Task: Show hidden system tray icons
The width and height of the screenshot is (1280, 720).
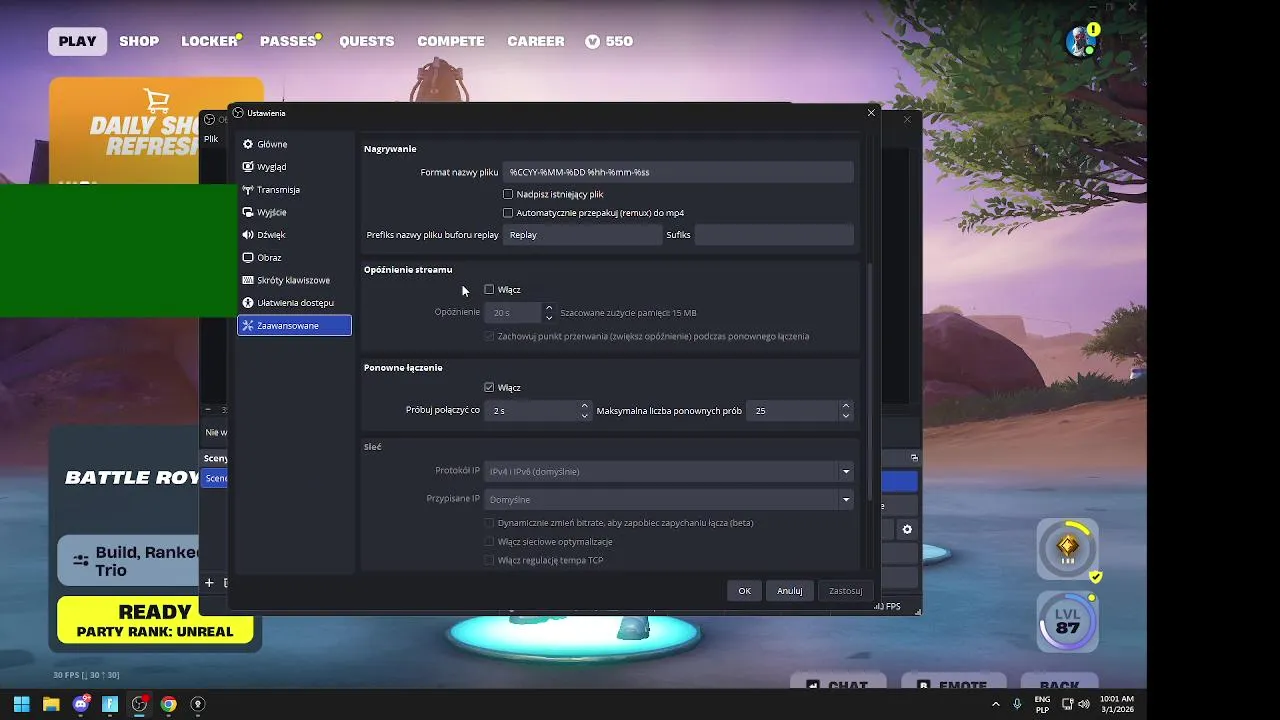Action: point(995,704)
